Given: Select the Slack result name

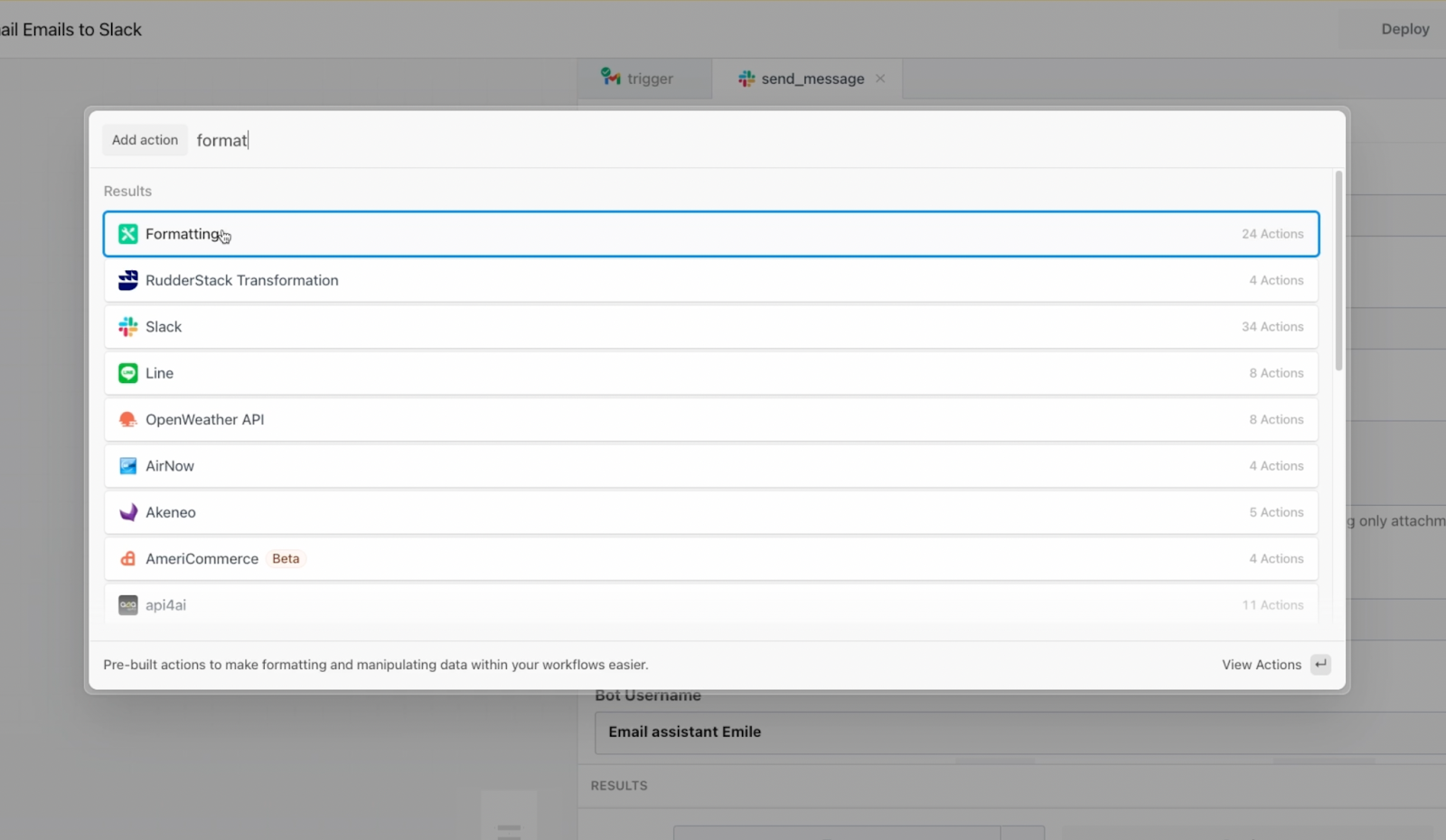Looking at the screenshot, I should 164,327.
